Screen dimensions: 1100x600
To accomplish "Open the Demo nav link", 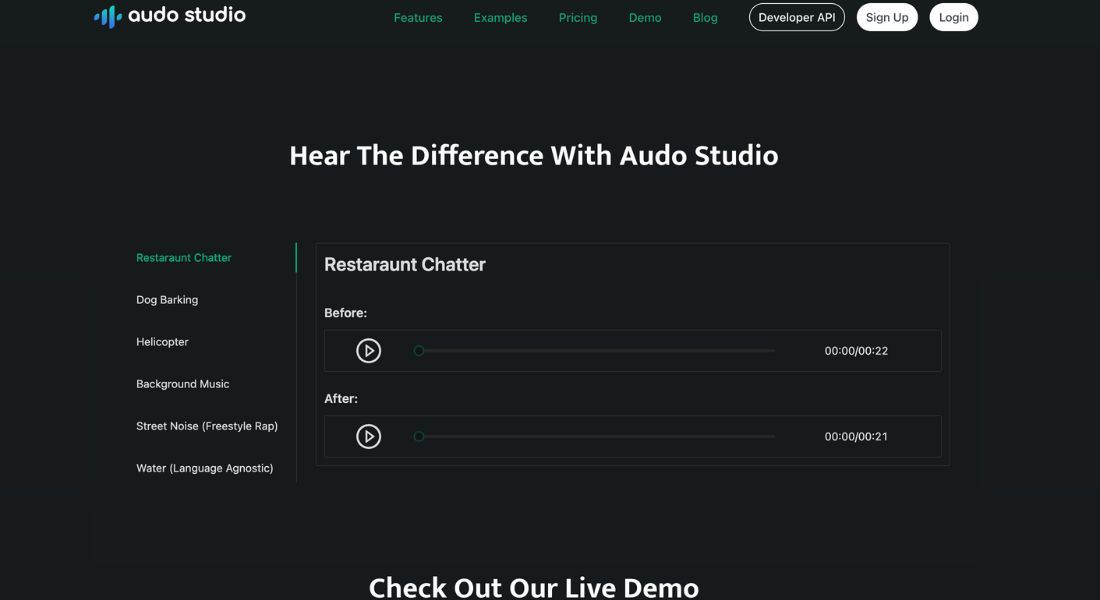I will click(x=645, y=18).
